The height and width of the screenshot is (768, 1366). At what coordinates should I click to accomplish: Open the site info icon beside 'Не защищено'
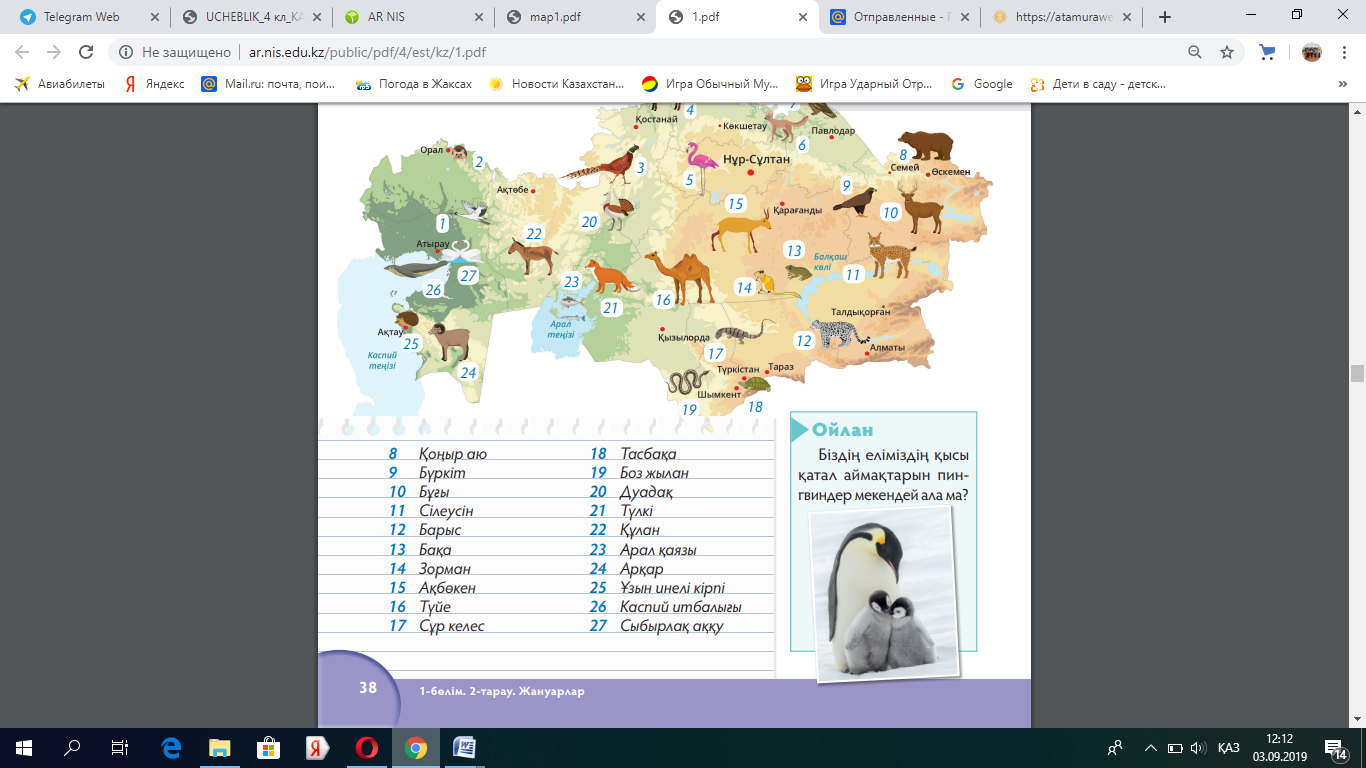[126, 52]
